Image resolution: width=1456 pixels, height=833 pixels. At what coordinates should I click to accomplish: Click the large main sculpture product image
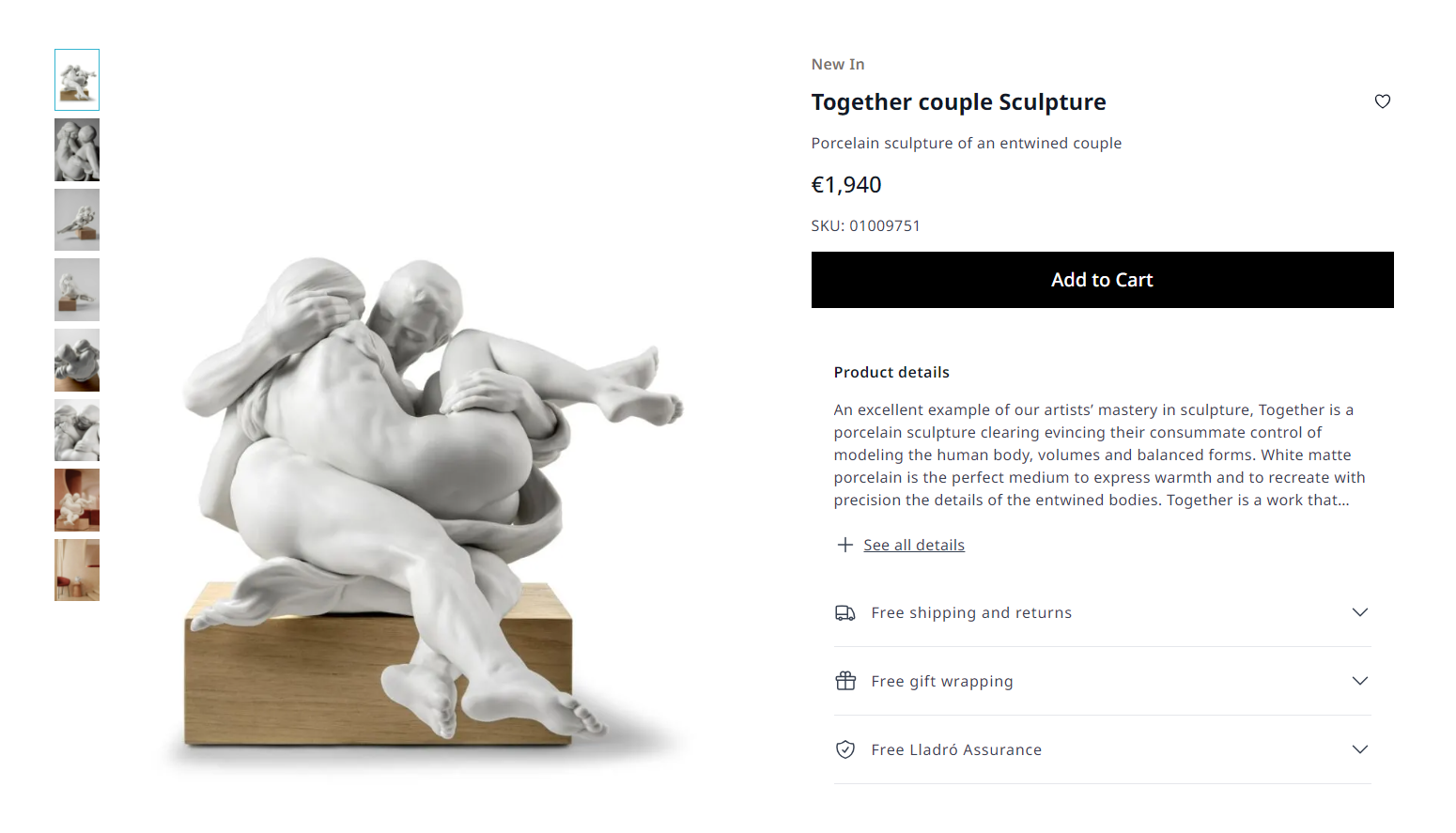point(432,498)
